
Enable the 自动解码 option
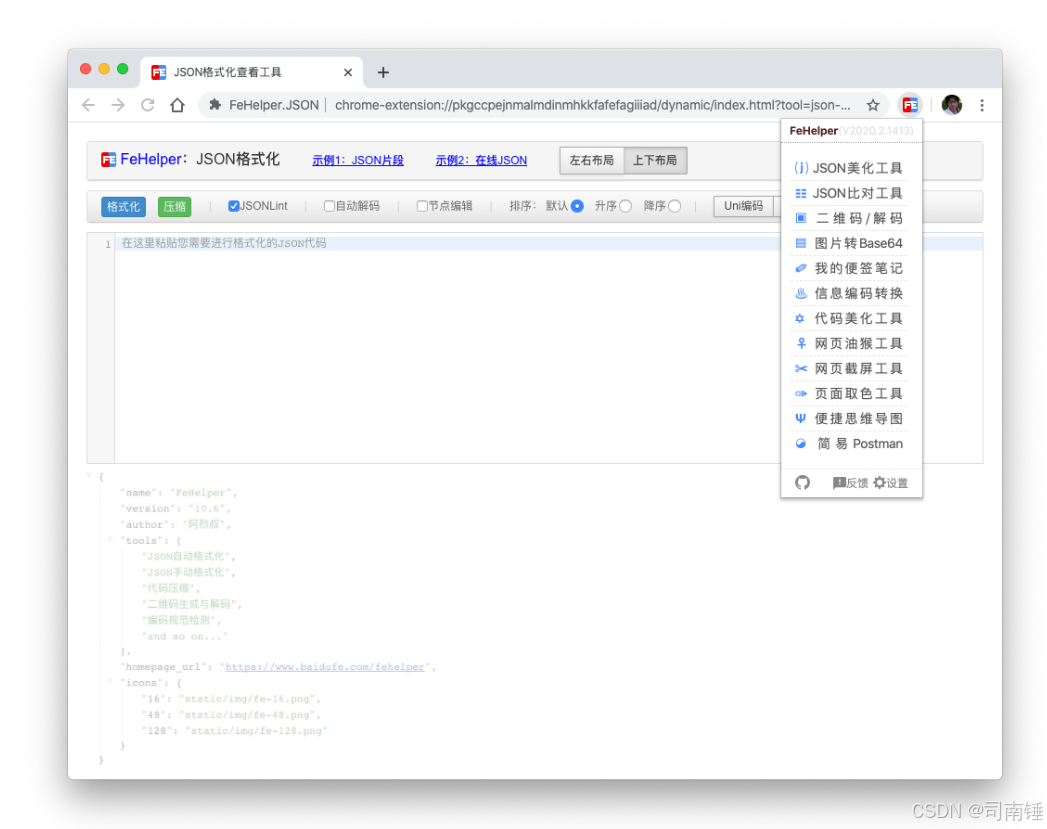click(330, 206)
